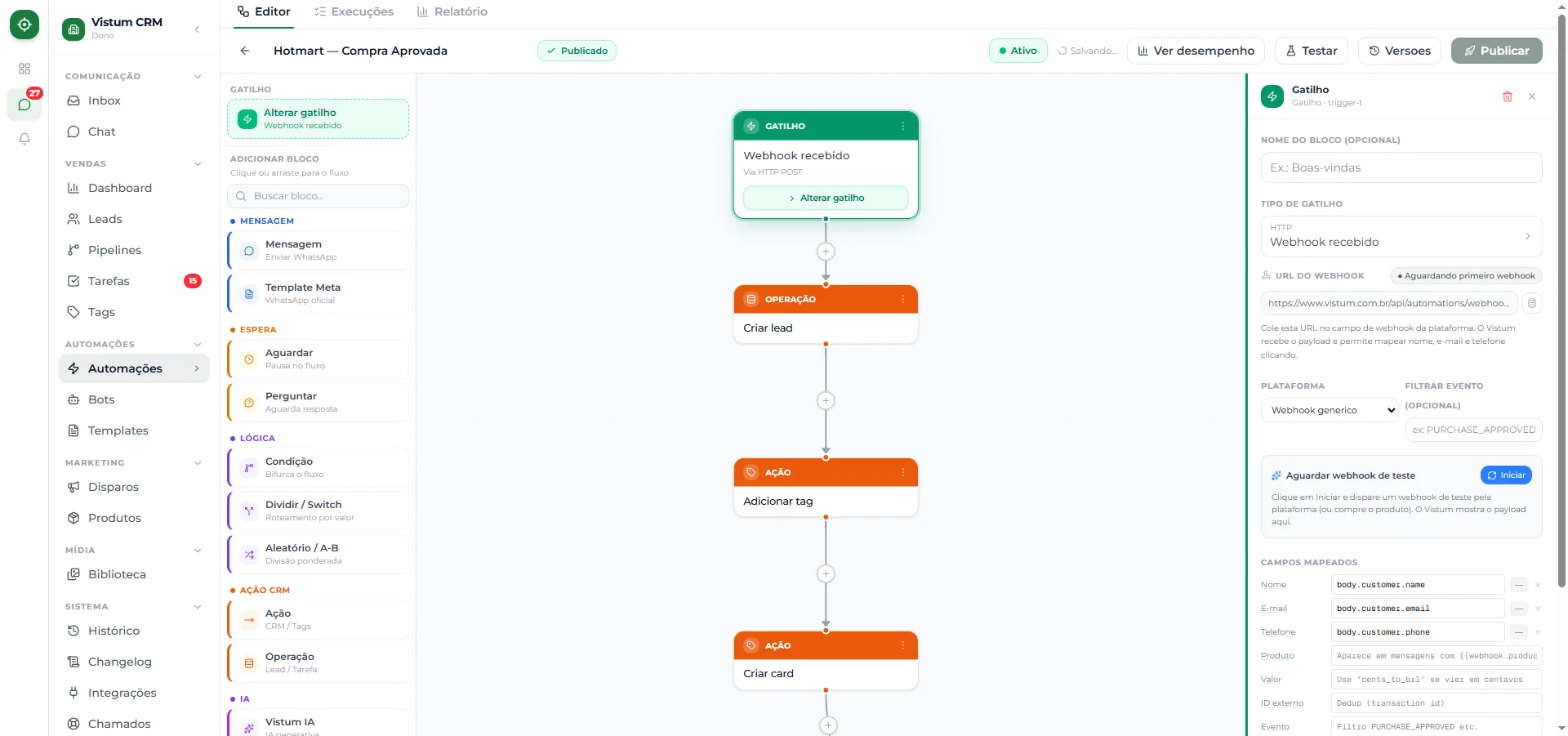
Task: Open Tarefas in the sidebar
Action: click(134, 281)
